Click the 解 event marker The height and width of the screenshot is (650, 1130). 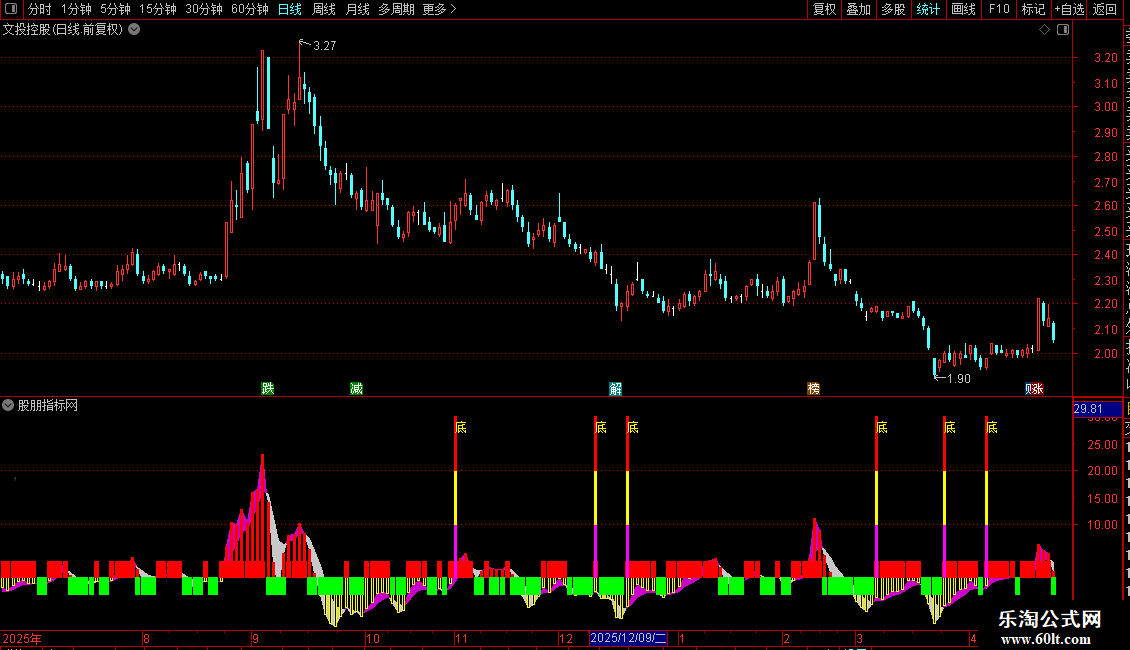click(x=615, y=388)
